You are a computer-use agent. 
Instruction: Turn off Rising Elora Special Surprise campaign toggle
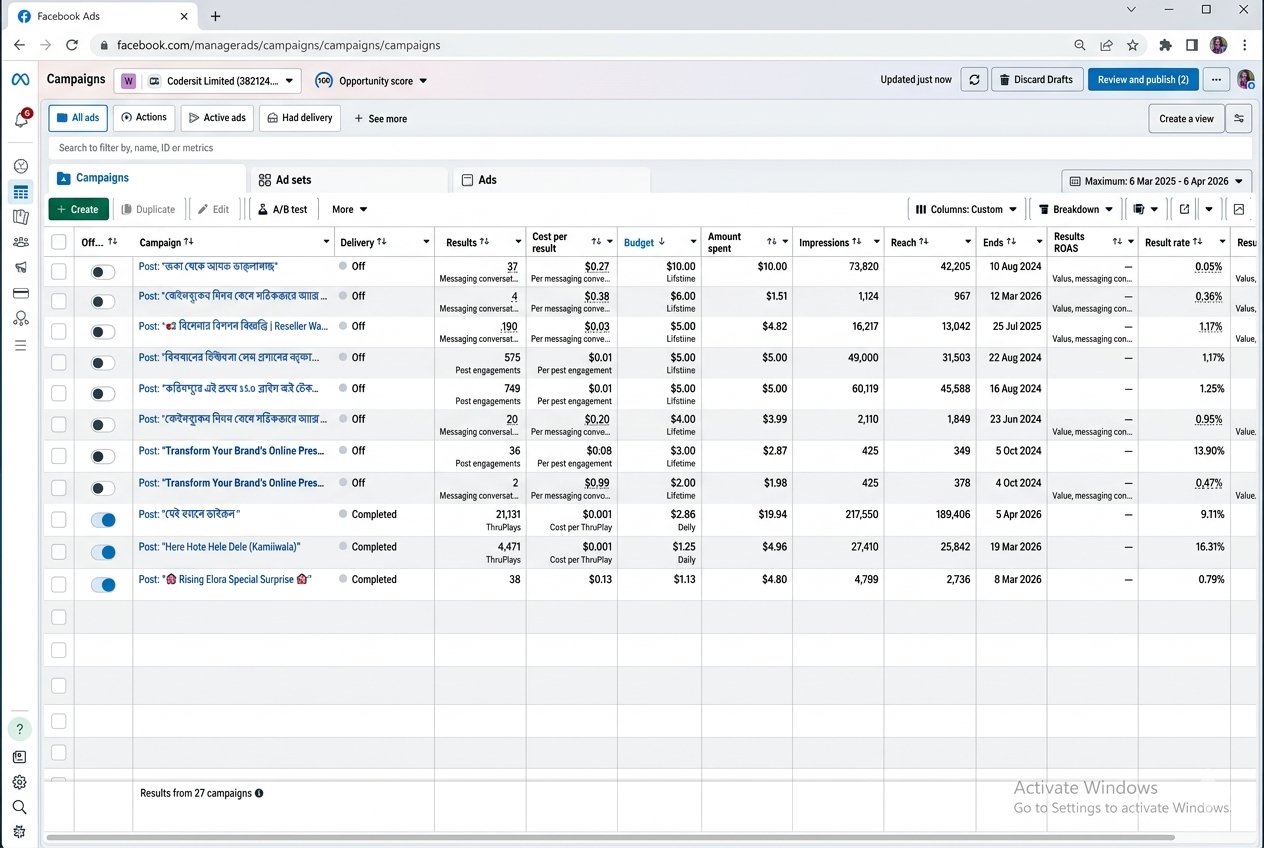pos(103,584)
